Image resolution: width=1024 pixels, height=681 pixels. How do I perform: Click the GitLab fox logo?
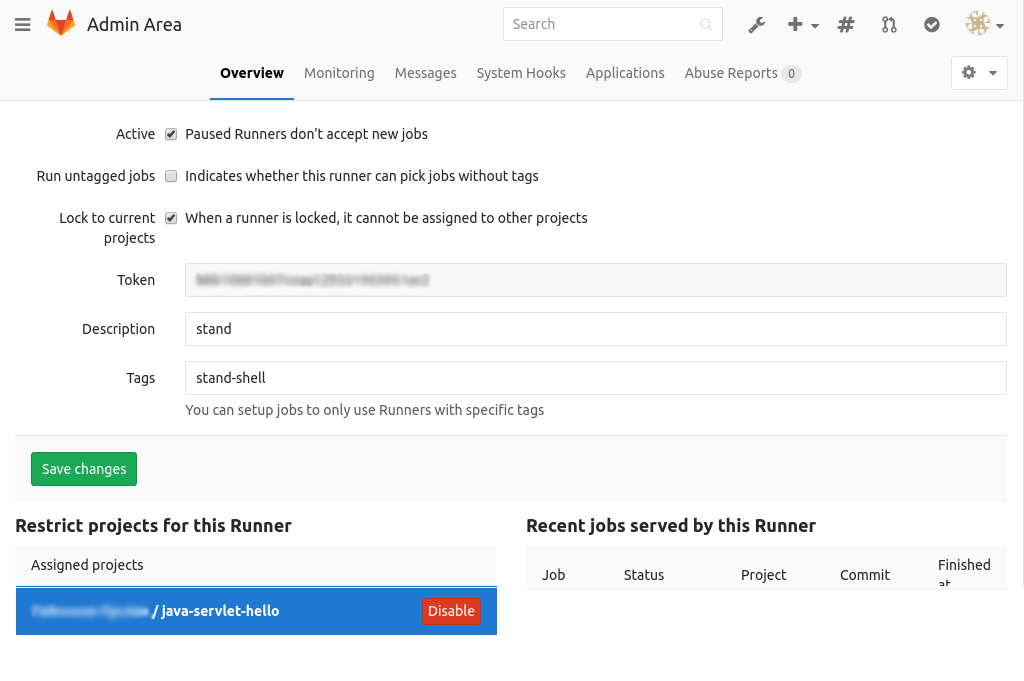click(x=61, y=24)
